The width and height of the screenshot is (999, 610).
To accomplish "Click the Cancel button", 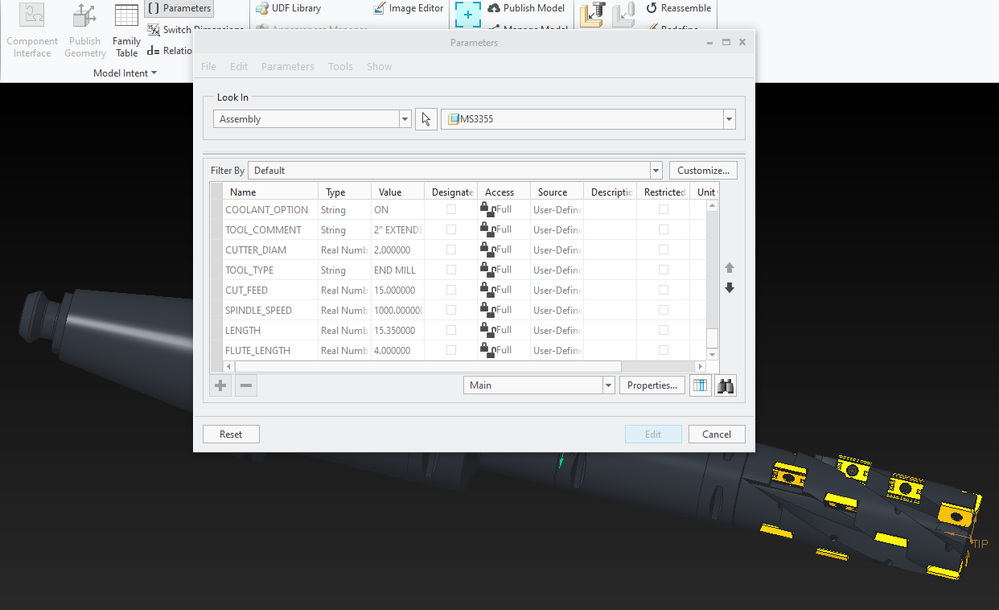I will 717,434.
